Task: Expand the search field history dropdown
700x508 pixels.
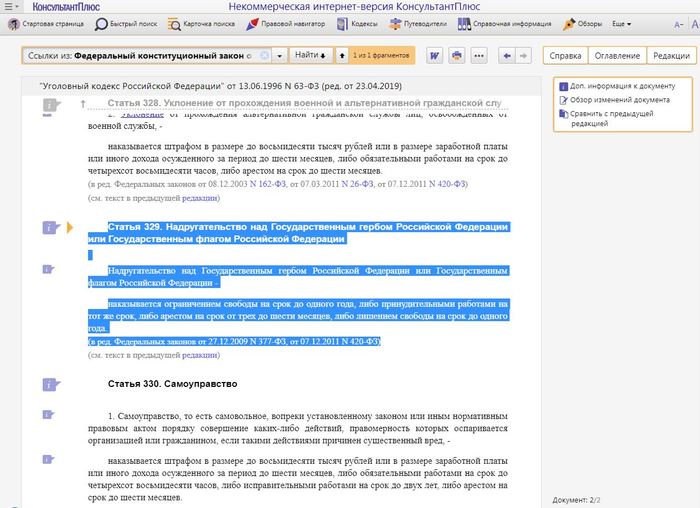Action: (x=280, y=56)
